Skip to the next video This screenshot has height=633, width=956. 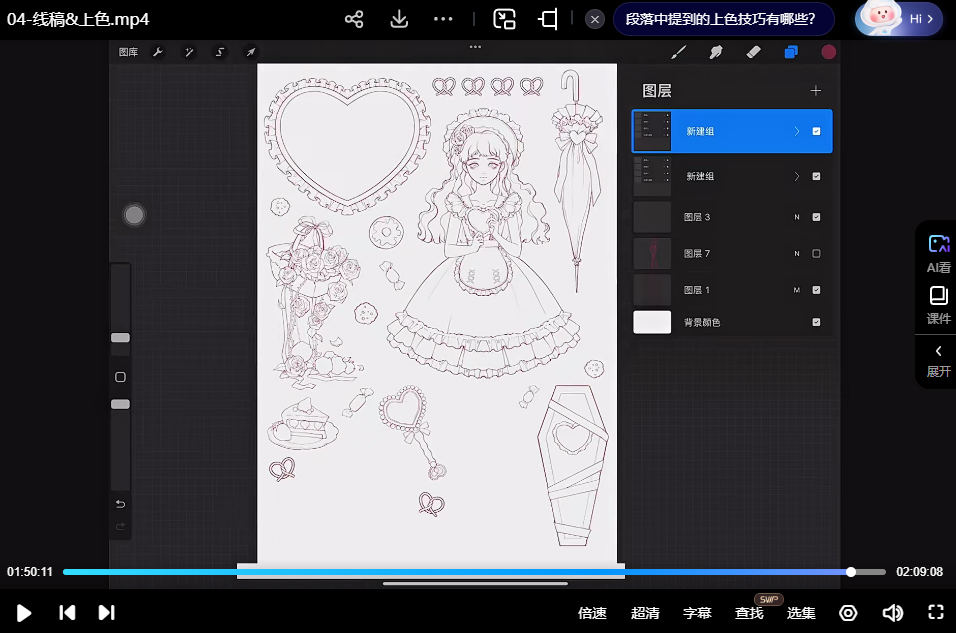coord(107,613)
